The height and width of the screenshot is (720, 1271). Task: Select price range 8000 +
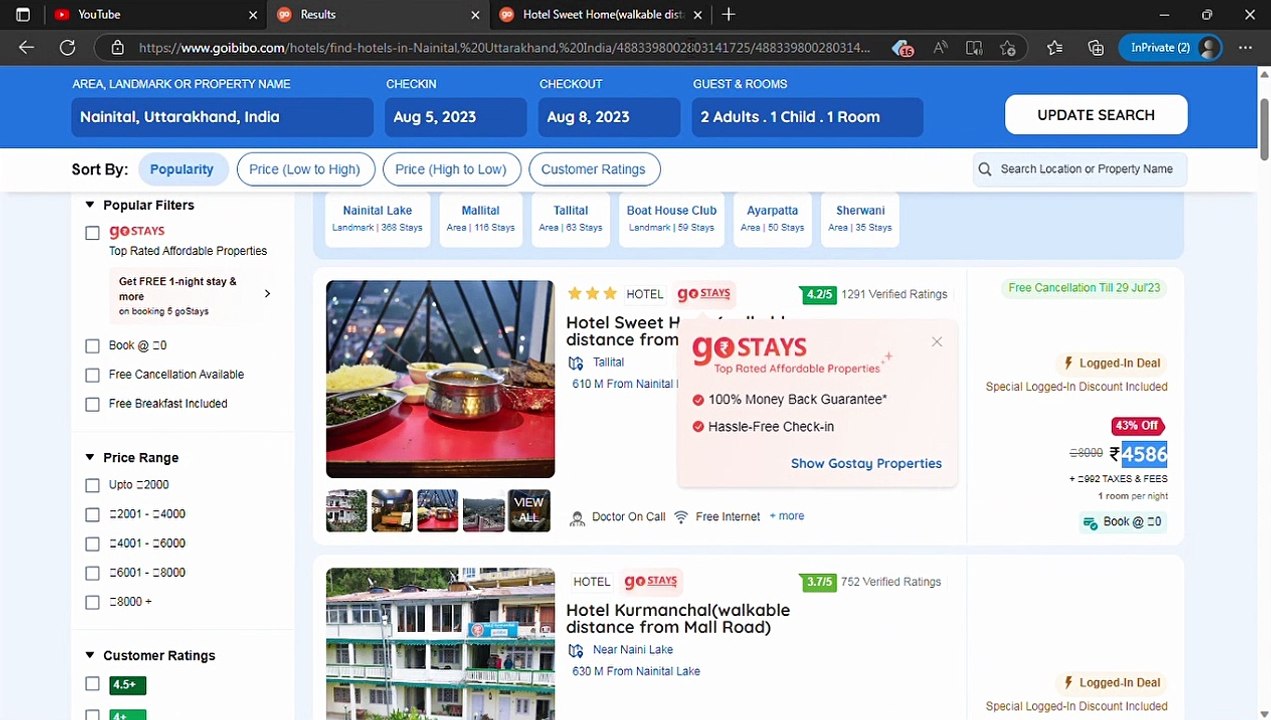coord(92,602)
